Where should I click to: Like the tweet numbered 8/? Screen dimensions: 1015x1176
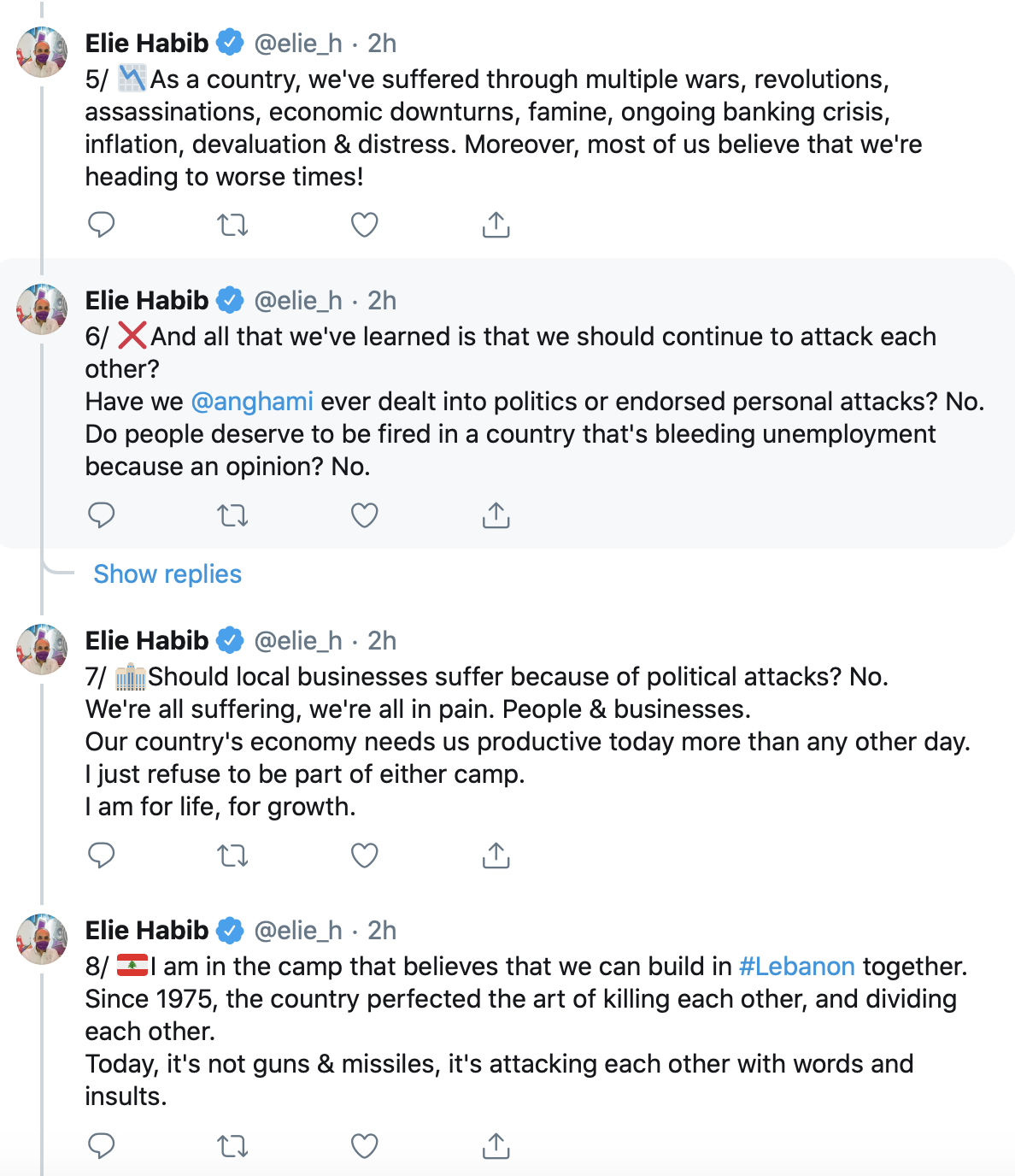pyautogui.click(x=365, y=1146)
